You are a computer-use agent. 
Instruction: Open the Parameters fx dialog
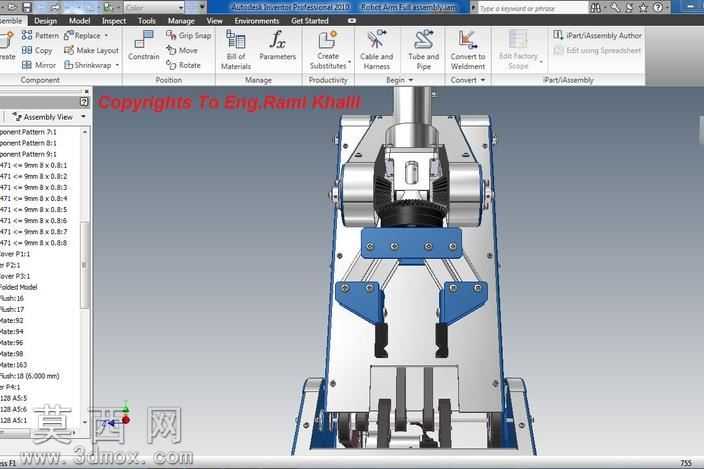point(277,45)
